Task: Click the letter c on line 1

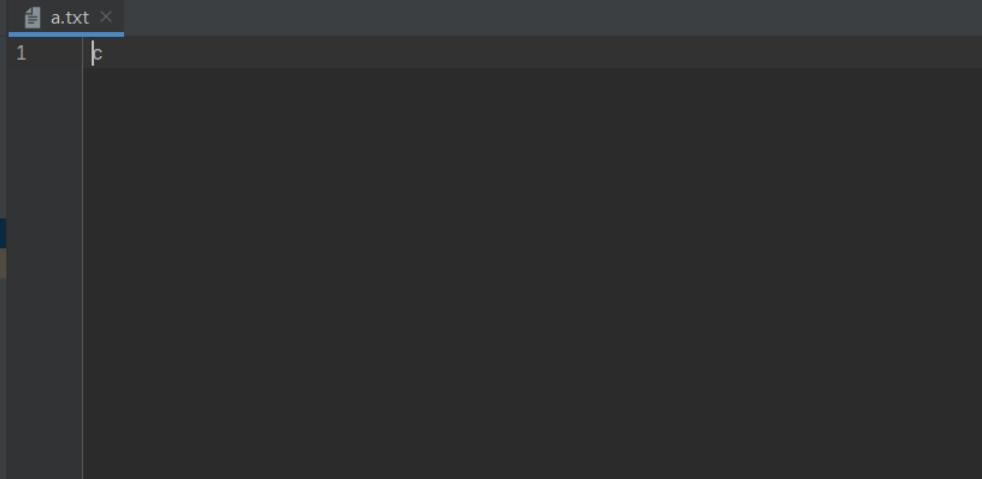Action: pyautogui.click(x=98, y=54)
